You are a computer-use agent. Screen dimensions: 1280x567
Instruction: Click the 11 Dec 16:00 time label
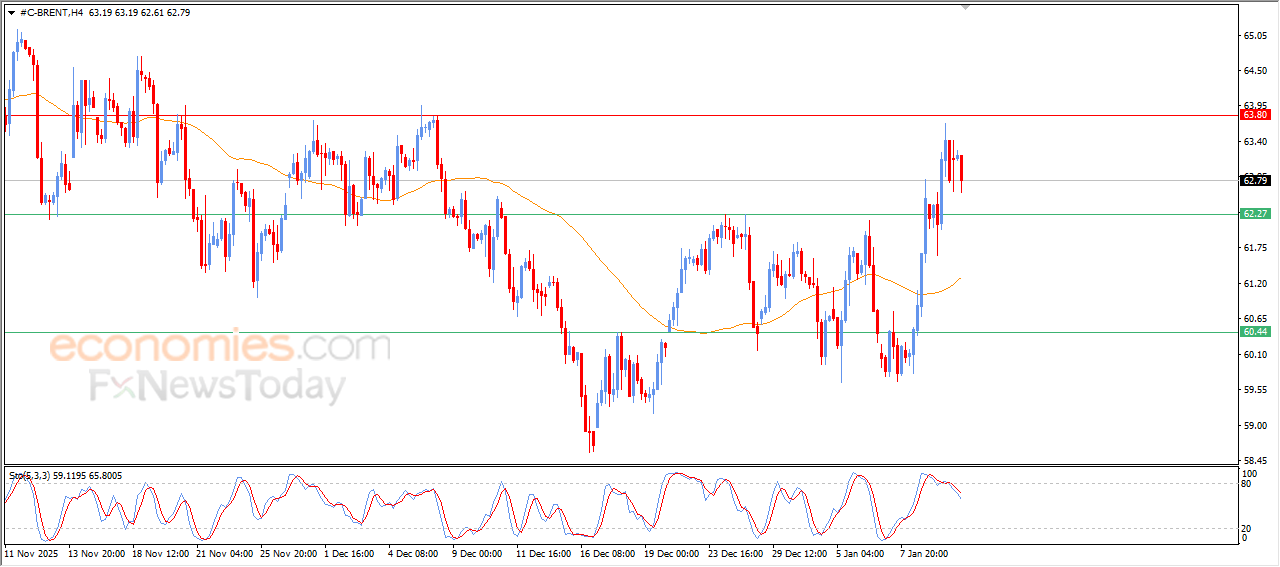tap(545, 552)
